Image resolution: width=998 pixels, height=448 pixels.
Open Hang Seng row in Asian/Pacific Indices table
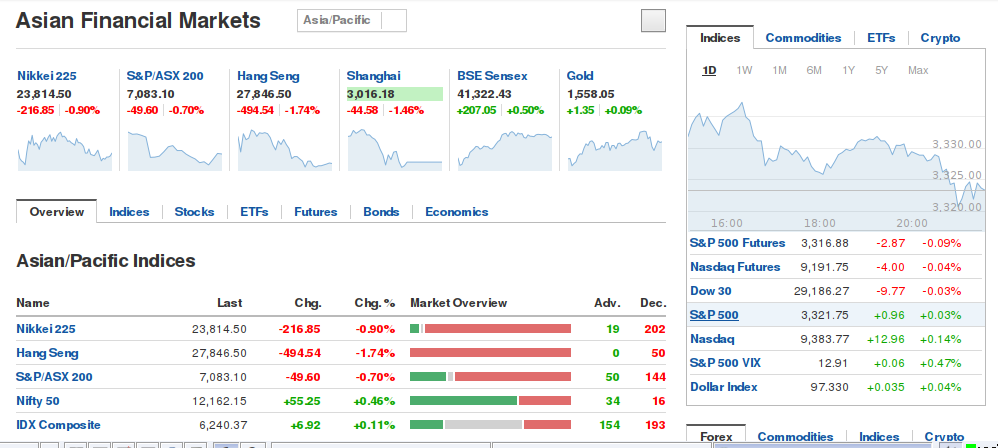point(47,353)
